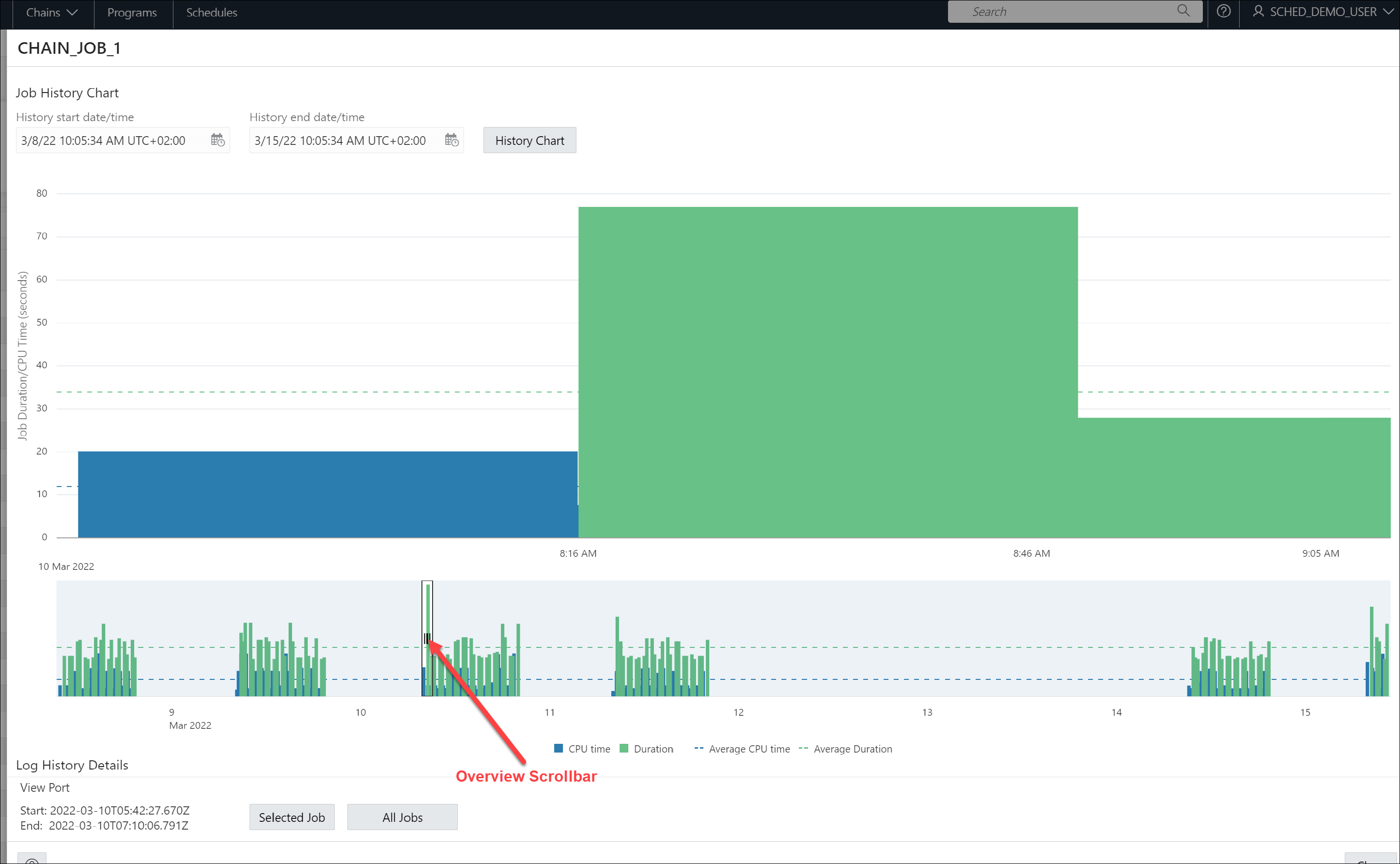The width and height of the screenshot is (1400, 864).
Task: Click the All Jobs button
Action: point(402,817)
